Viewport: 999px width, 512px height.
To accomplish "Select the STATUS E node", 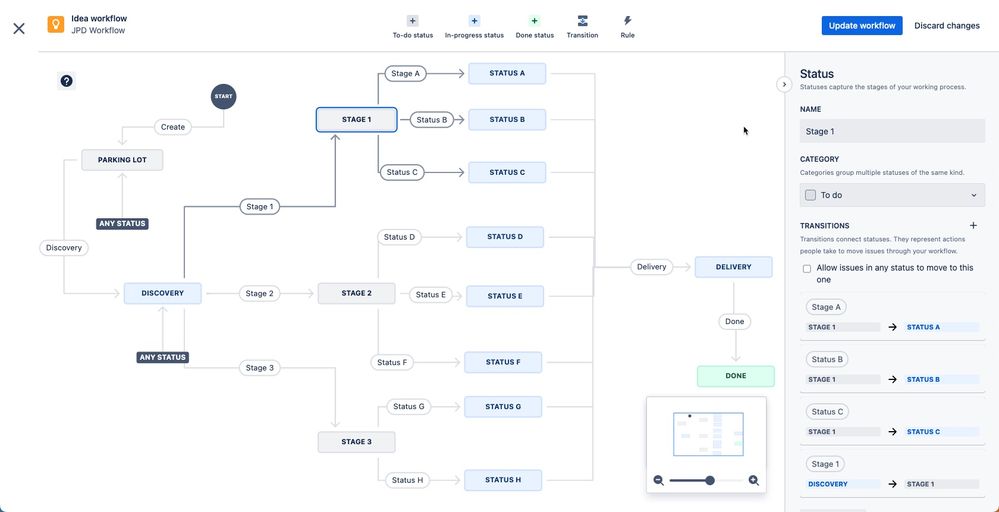I will pos(505,295).
